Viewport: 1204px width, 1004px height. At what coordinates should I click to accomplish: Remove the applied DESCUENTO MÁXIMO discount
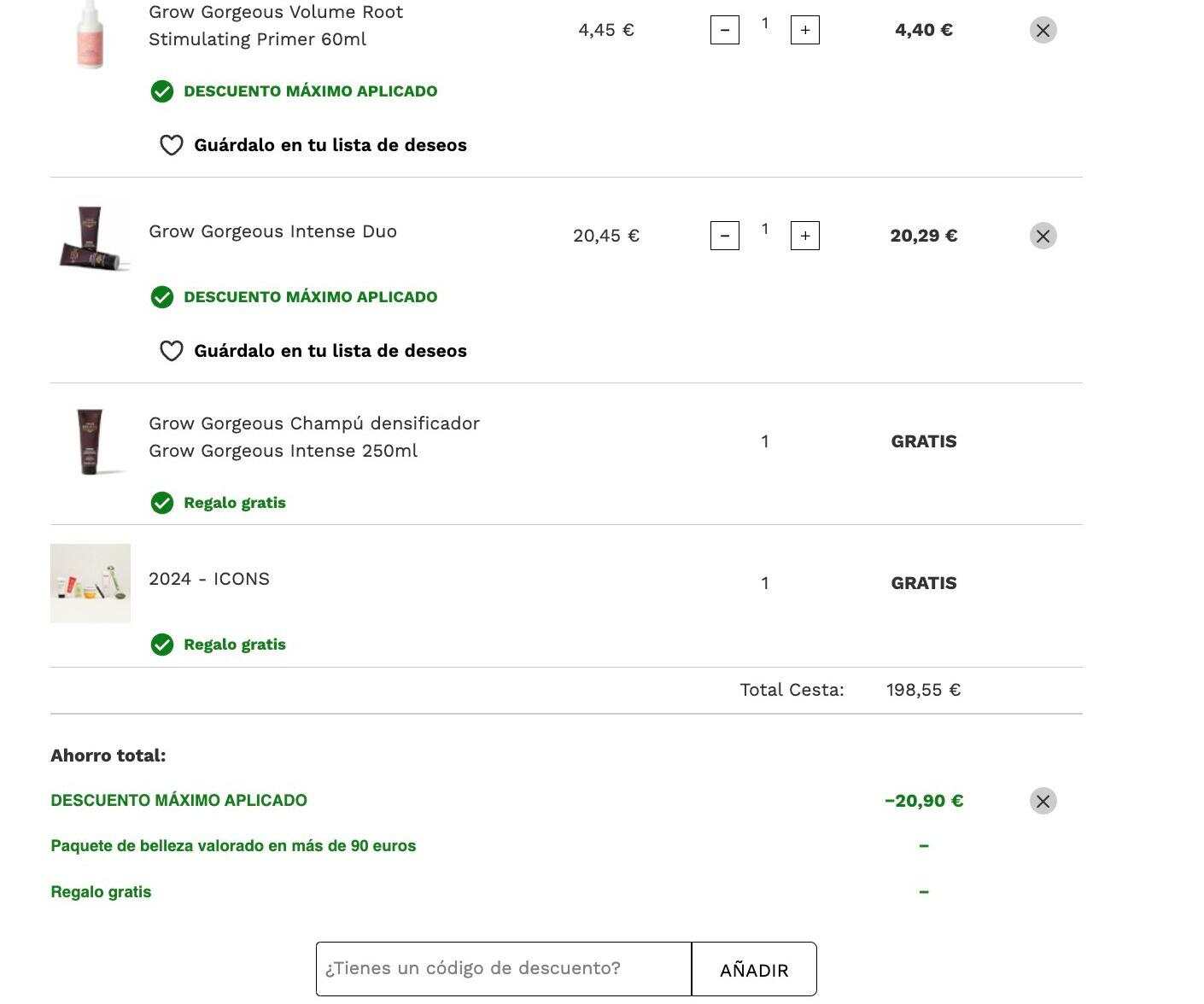[1043, 801]
